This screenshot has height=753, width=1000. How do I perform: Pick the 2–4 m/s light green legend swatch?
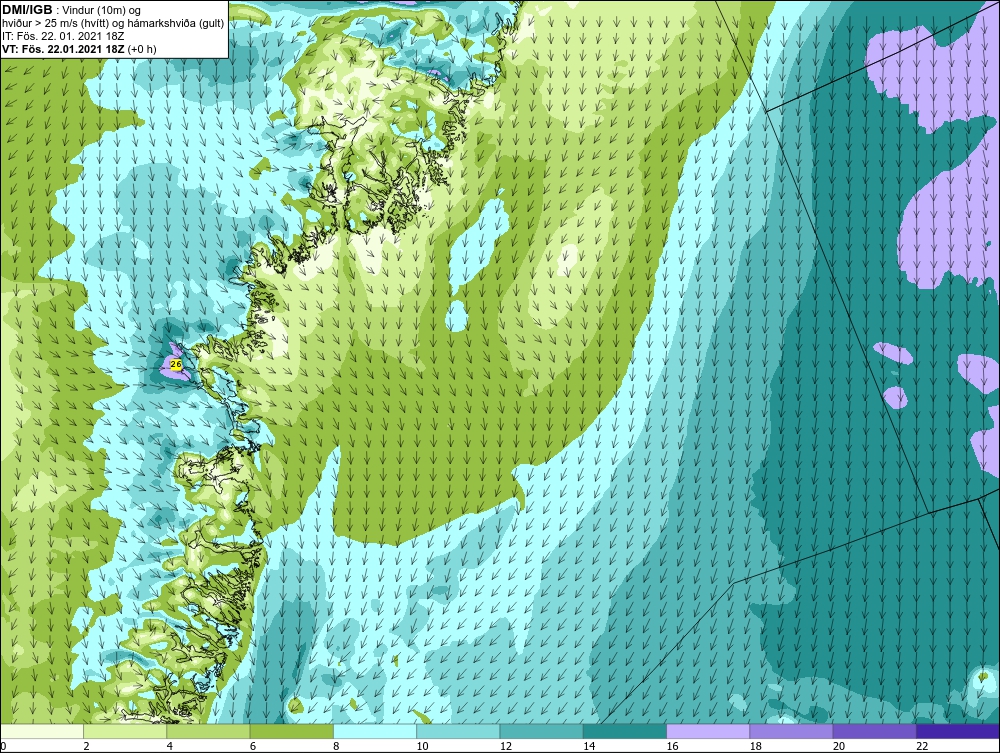[125, 731]
